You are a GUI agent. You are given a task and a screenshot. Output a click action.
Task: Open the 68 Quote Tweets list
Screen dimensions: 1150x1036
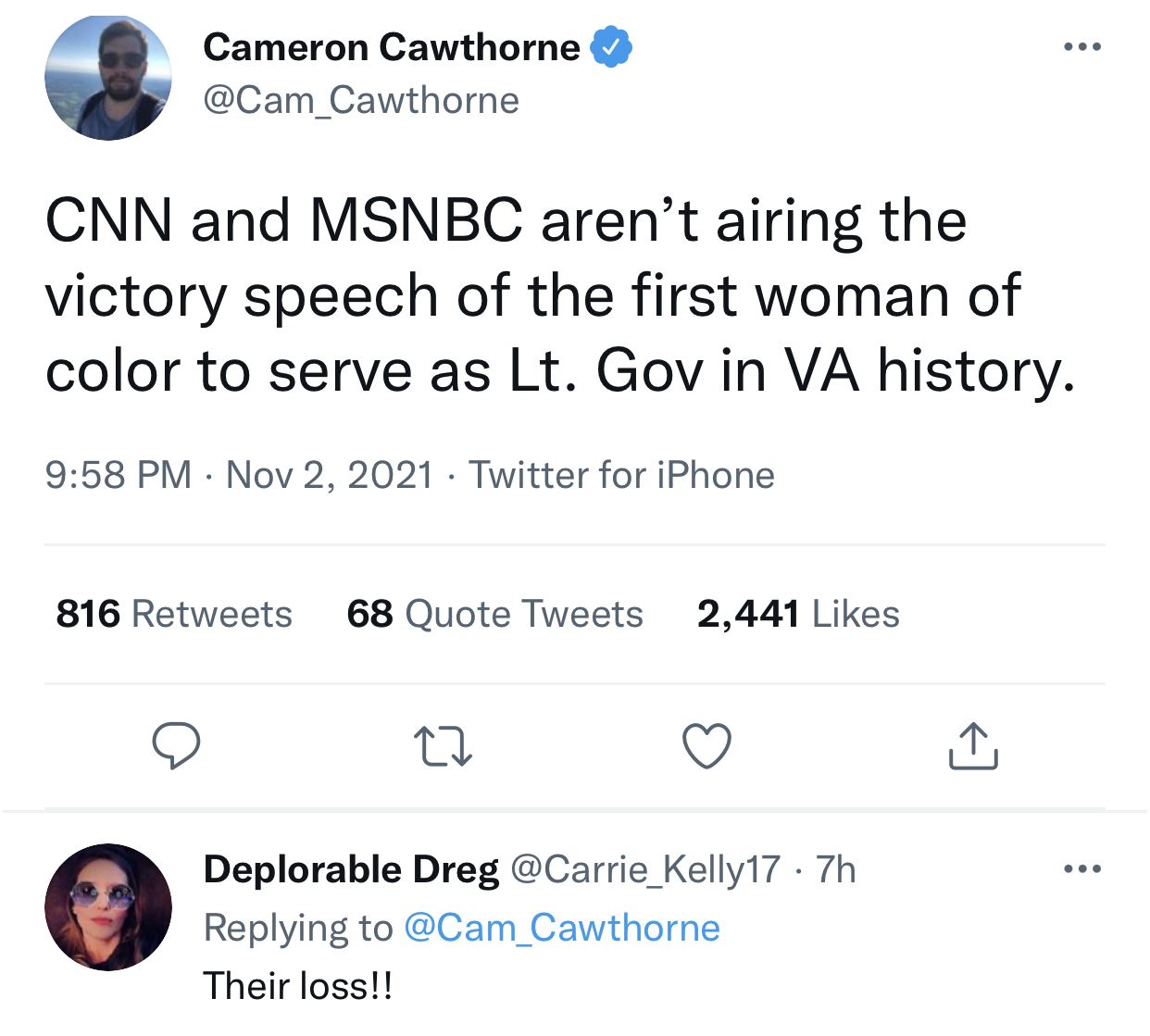tap(494, 614)
